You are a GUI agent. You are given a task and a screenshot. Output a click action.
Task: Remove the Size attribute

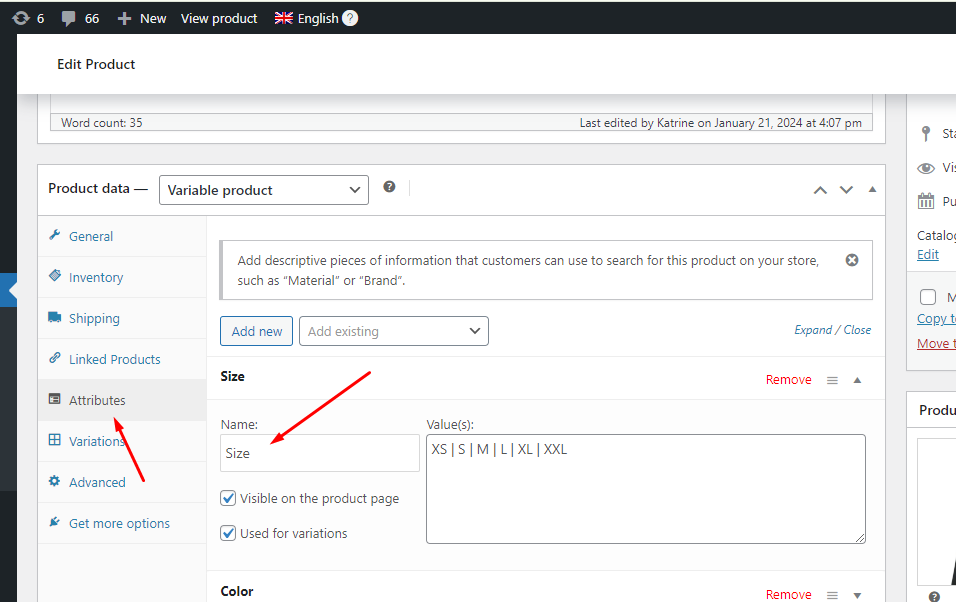coord(788,380)
